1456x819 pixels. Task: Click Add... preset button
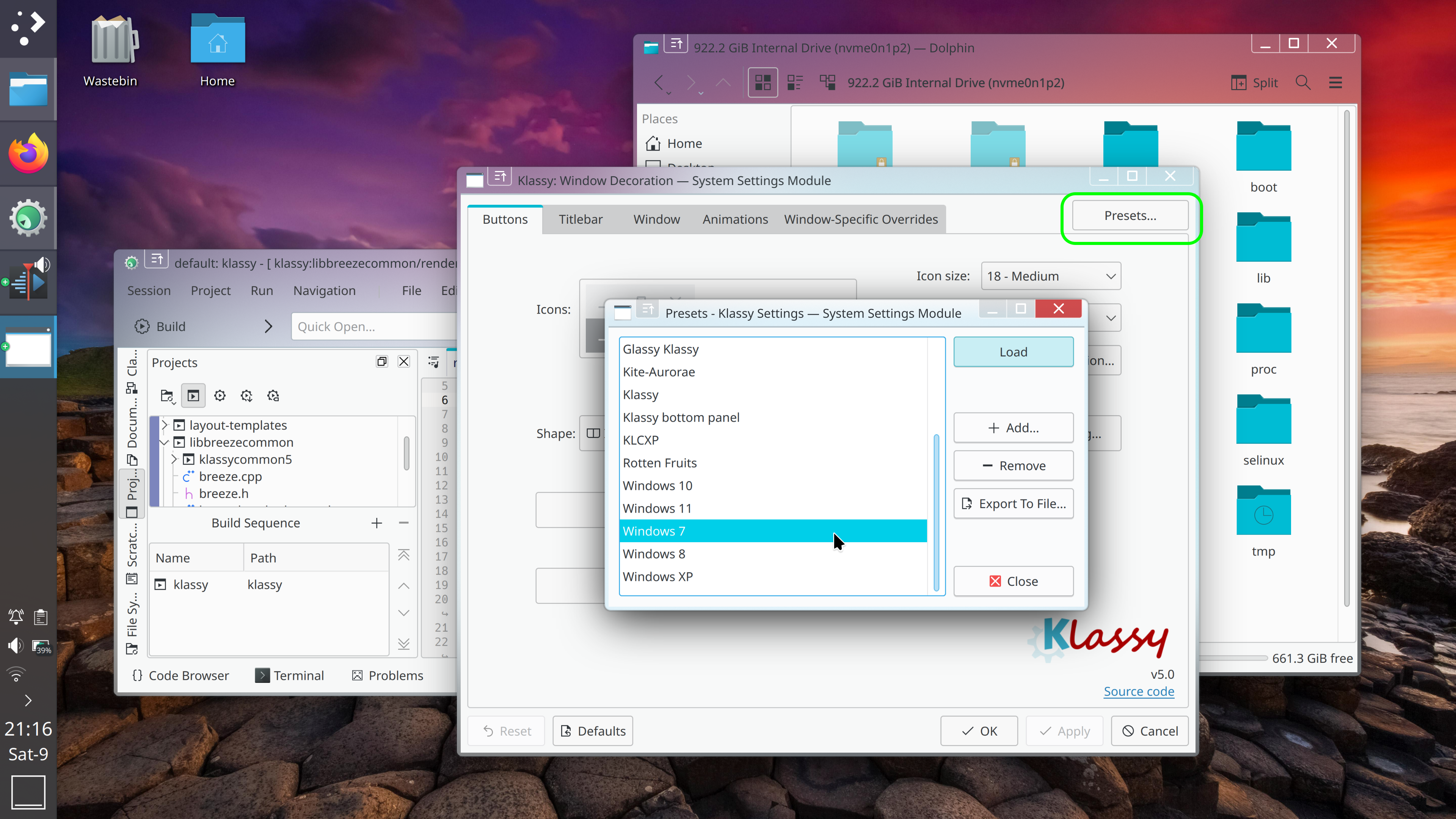coord(1014,427)
